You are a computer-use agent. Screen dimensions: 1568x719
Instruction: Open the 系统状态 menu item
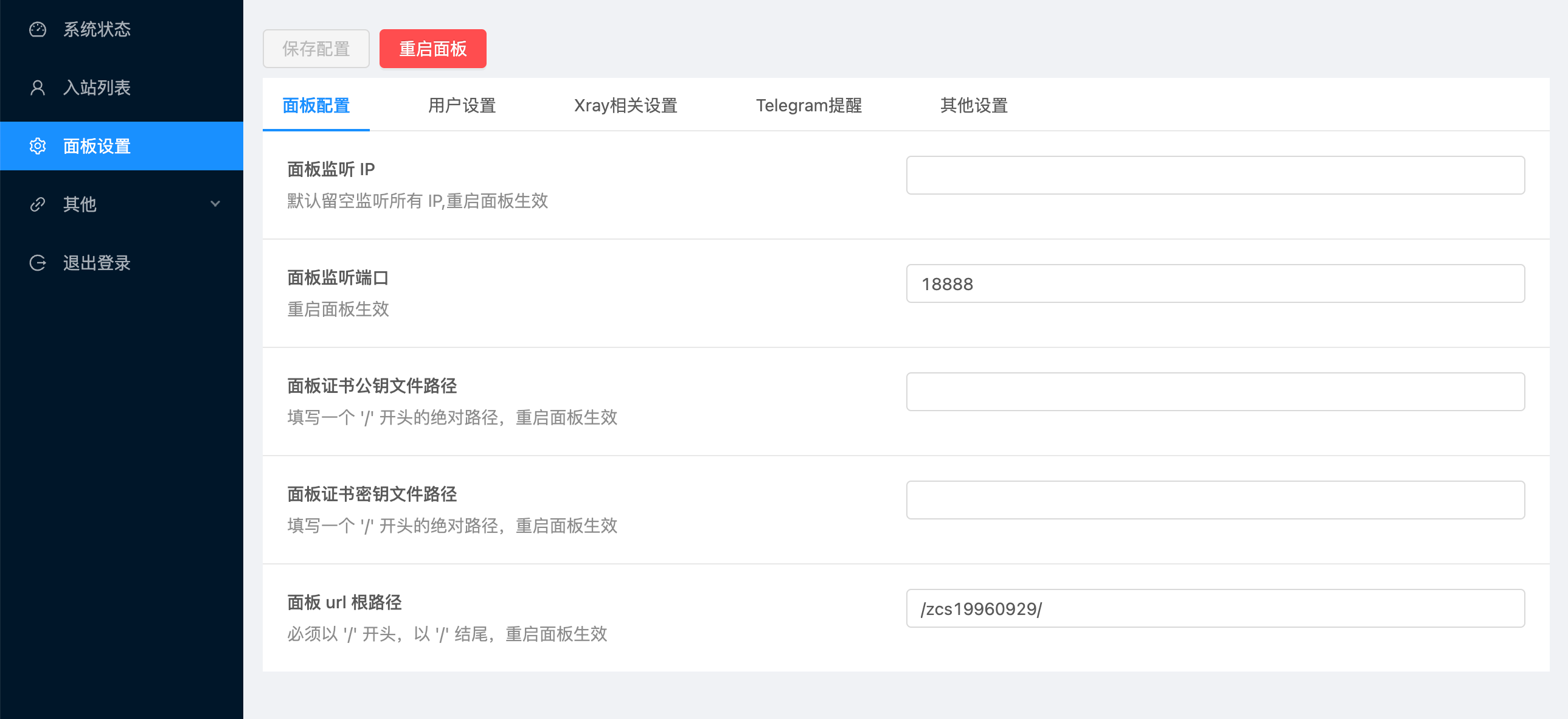pyautogui.click(x=97, y=29)
